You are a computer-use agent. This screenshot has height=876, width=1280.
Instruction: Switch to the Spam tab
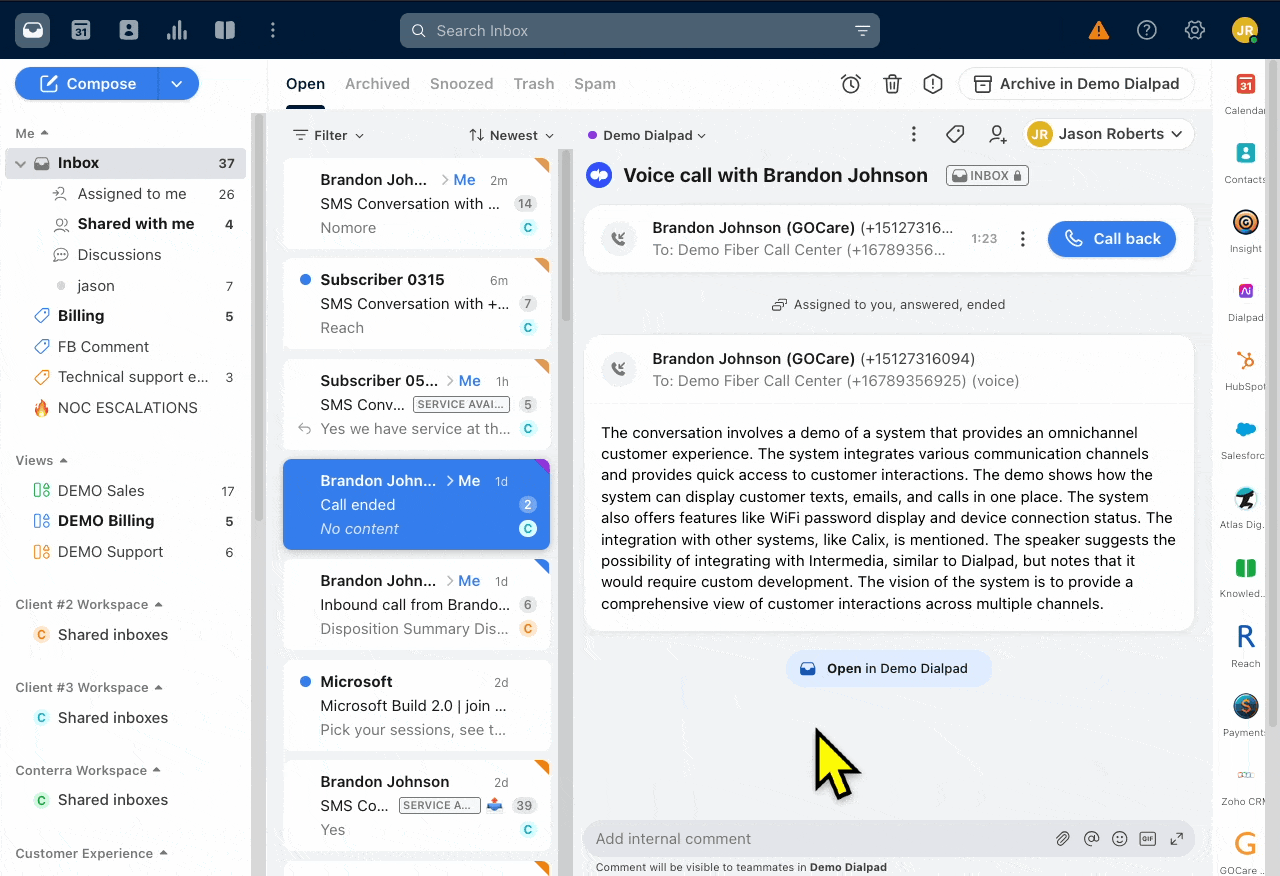tap(595, 84)
